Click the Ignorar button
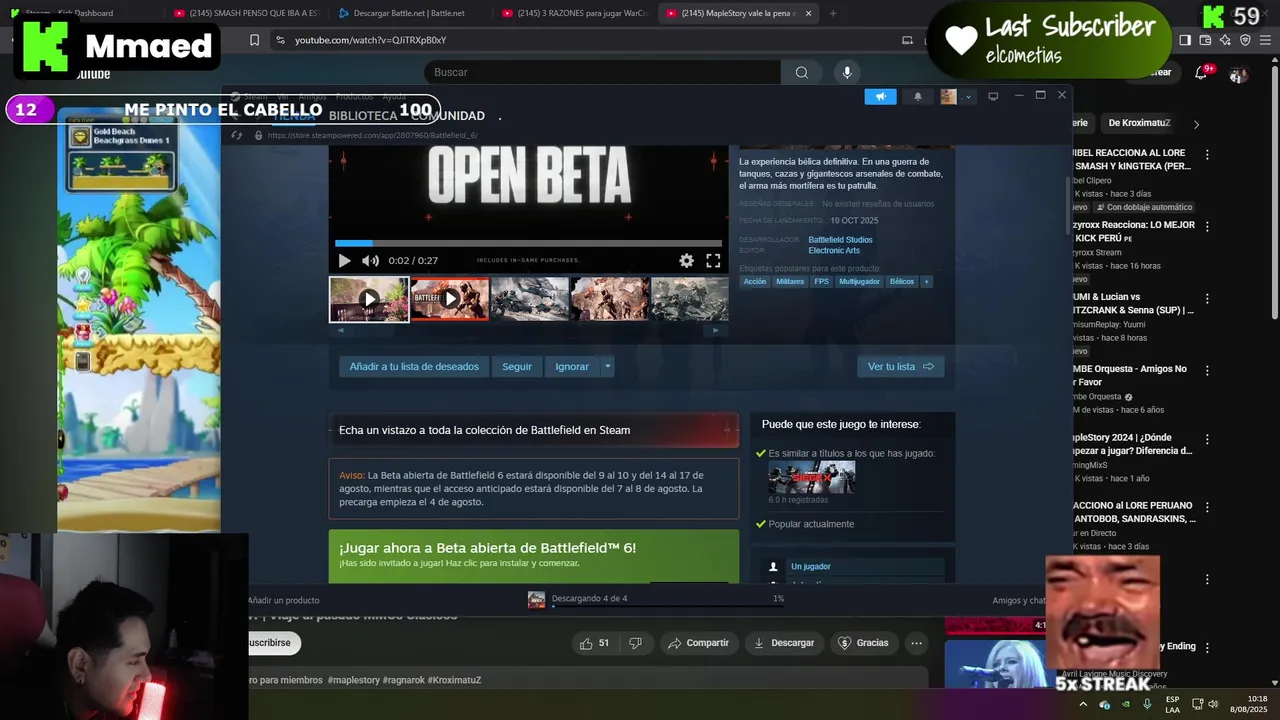Viewport: 1280px width, 720px height. pyautogui.click(x=572, y=367)
